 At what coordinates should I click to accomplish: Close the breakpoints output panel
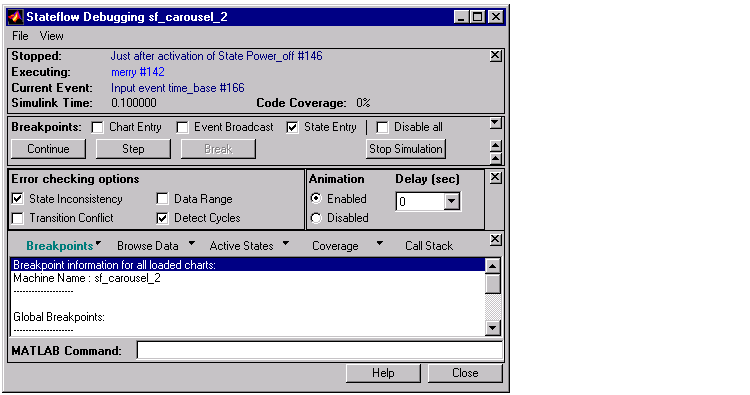[x=496, y=239]
